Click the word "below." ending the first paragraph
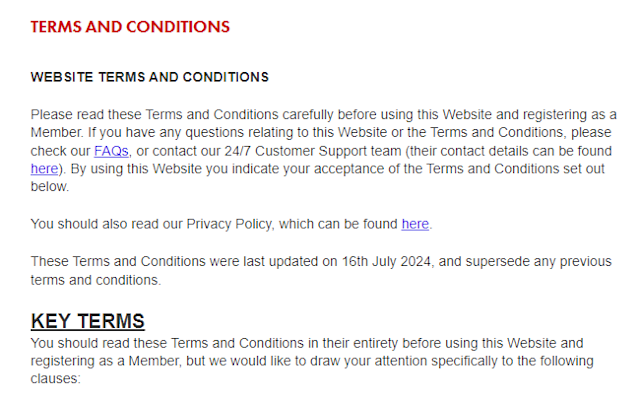 tap(50, 187)
